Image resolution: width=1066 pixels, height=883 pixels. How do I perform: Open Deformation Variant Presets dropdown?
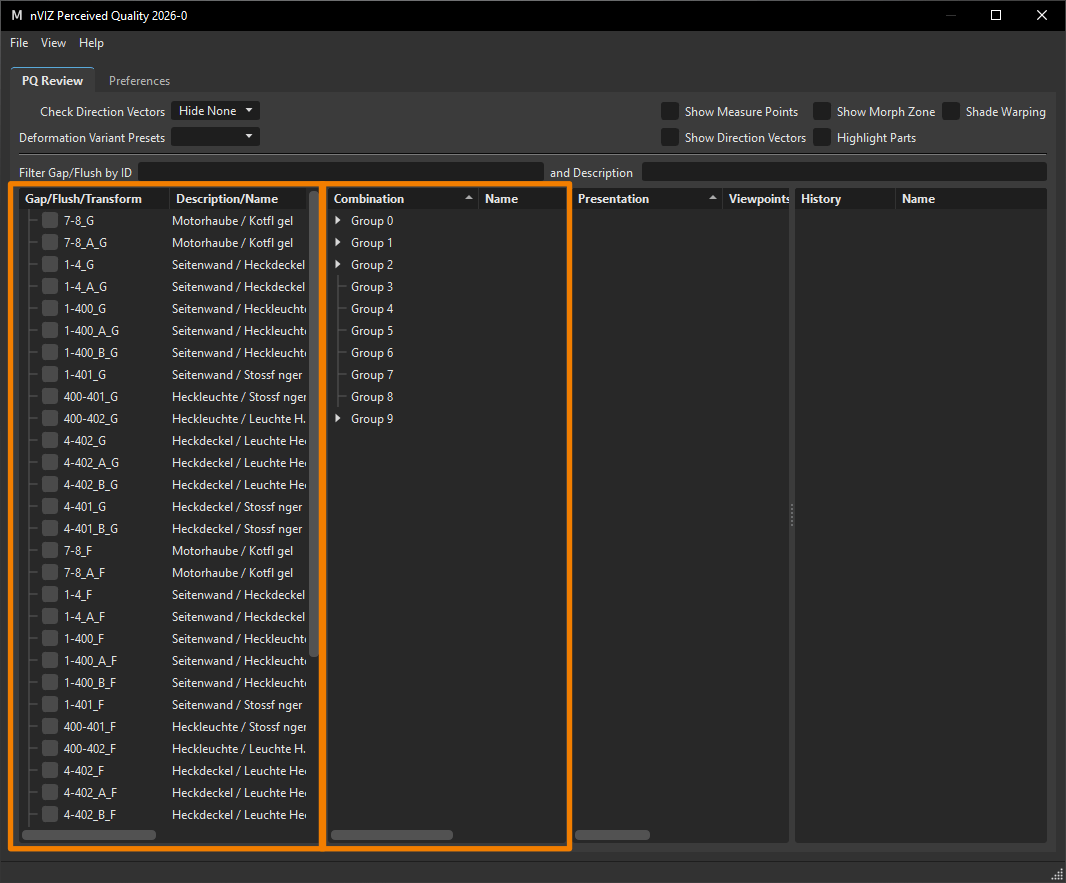(216, 137)
